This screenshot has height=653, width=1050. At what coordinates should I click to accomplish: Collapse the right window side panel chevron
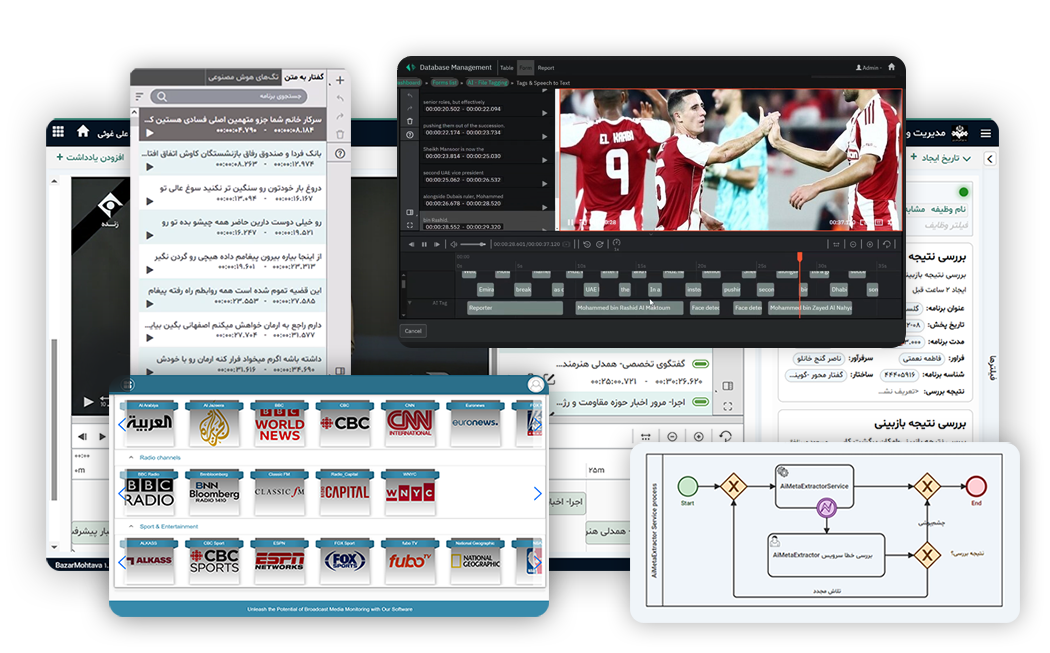(x=990, y=159)
